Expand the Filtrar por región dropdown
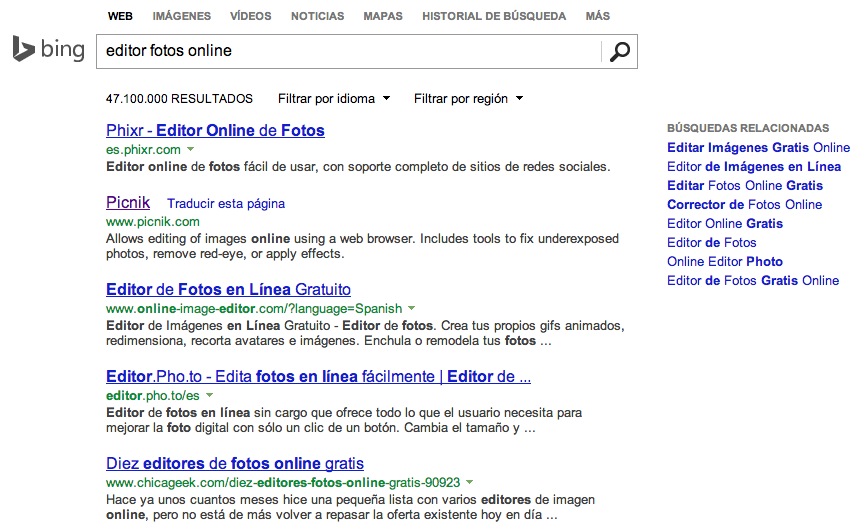 pos(468,99)
